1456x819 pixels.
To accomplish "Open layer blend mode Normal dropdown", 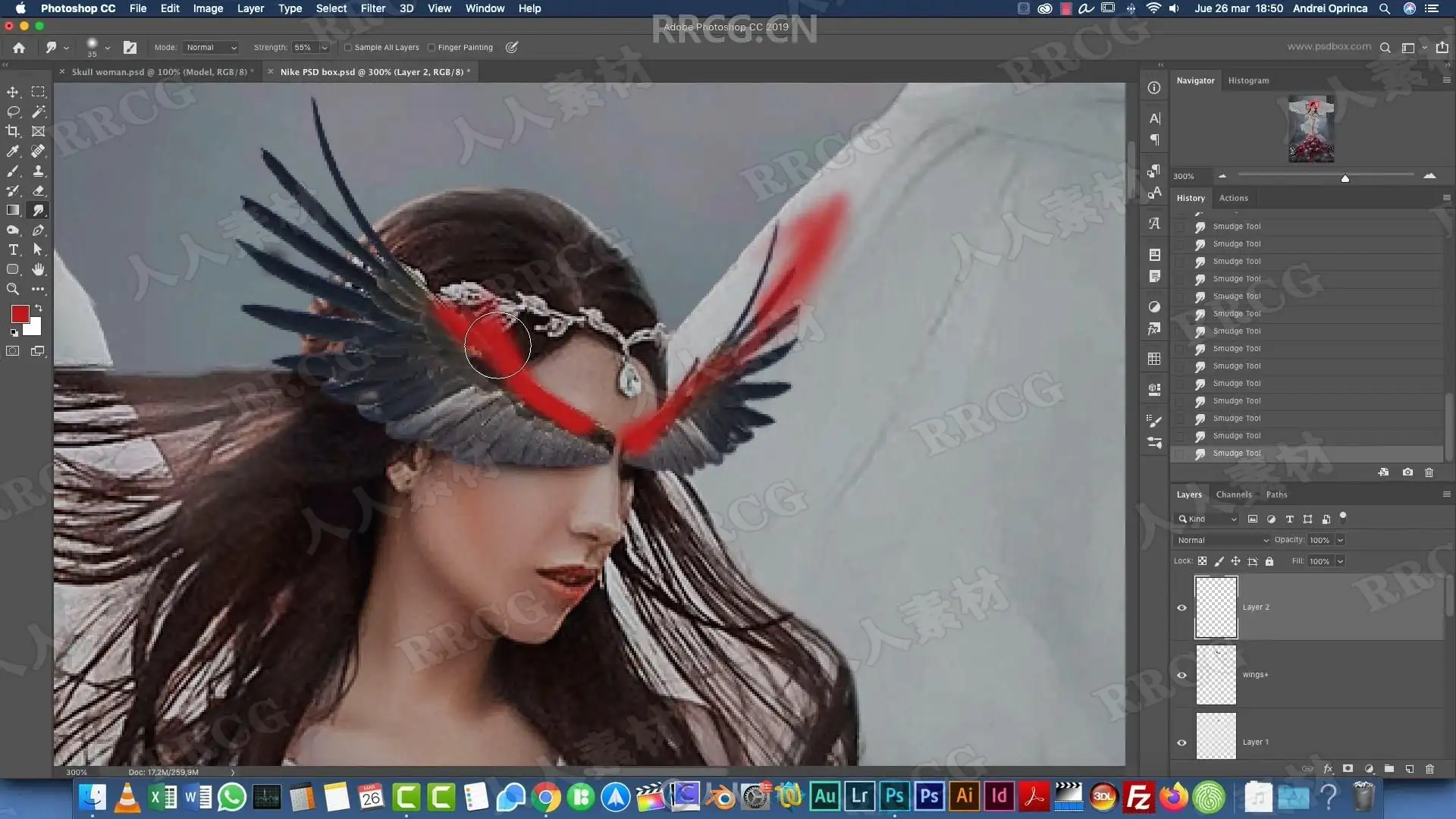I will (1222, 540).
